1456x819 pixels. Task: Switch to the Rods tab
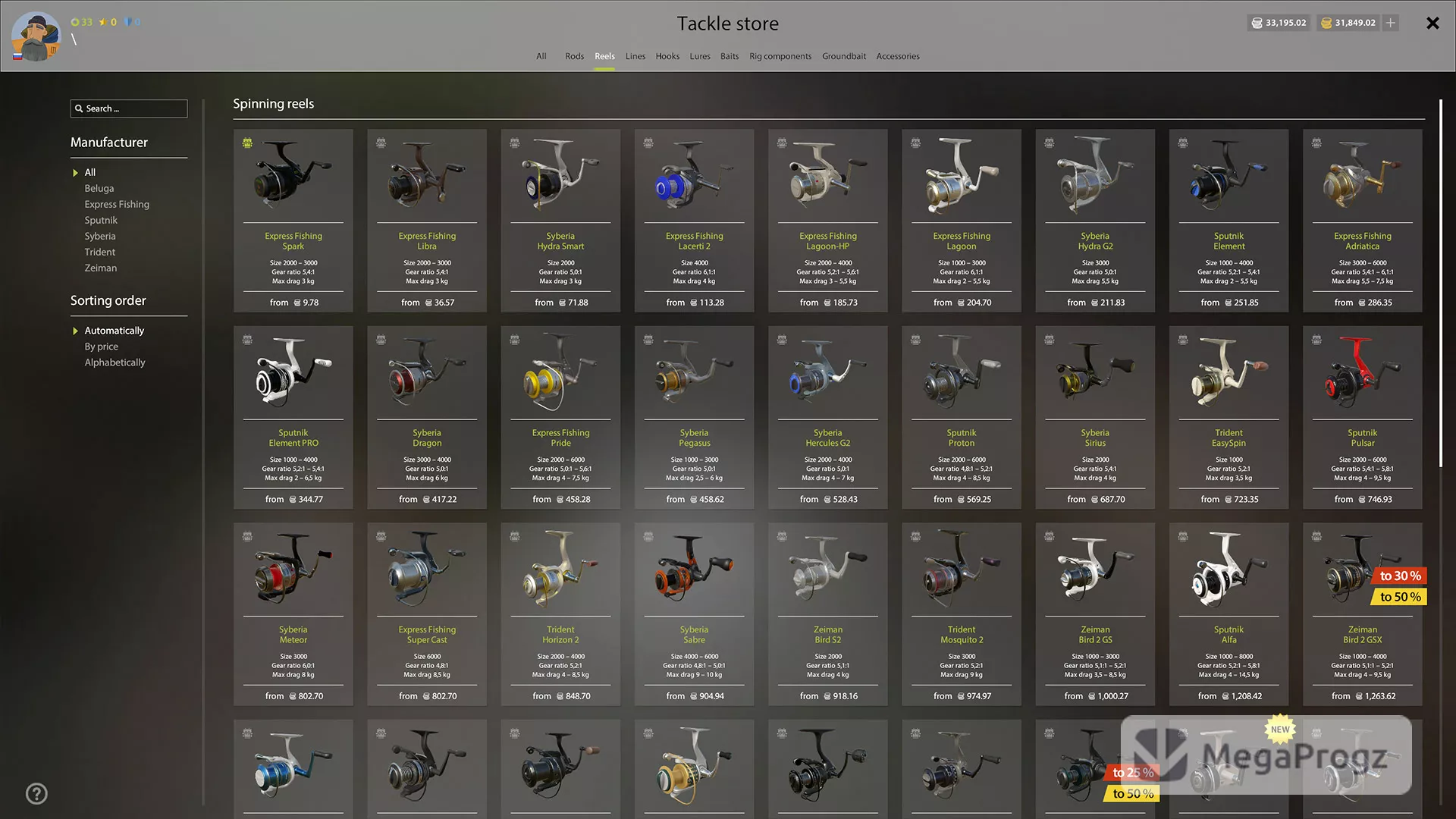pyautogui.click(x=574, y=56)
